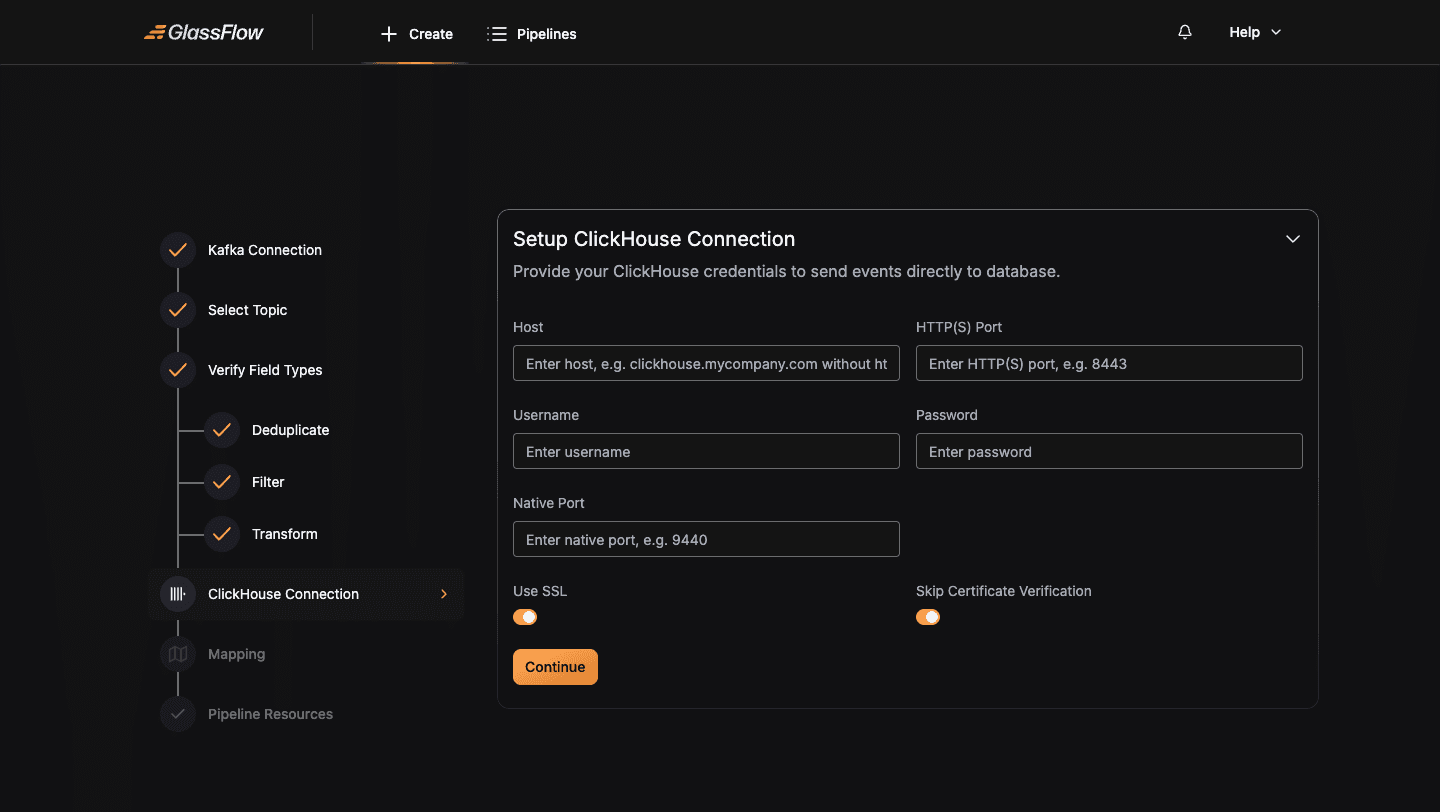1440x812 pixels.
Task: Click the GlassFlow logo
Action: click(204, 32)
